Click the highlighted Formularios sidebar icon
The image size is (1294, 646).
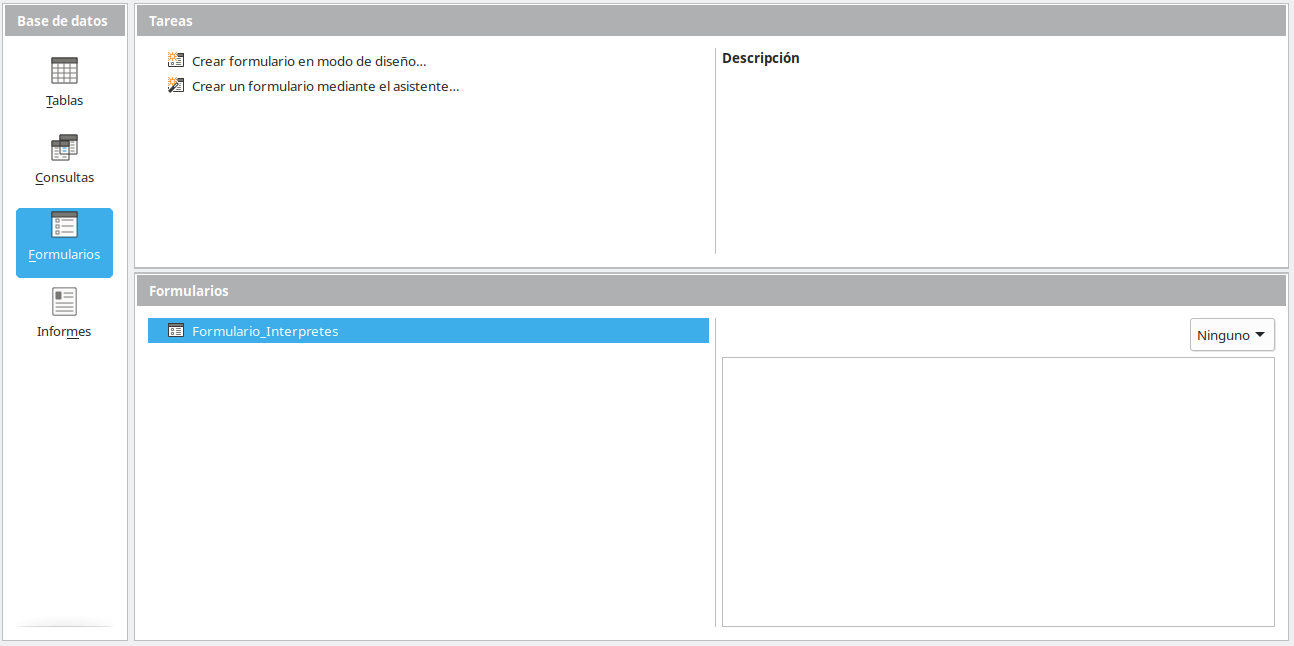64,225
